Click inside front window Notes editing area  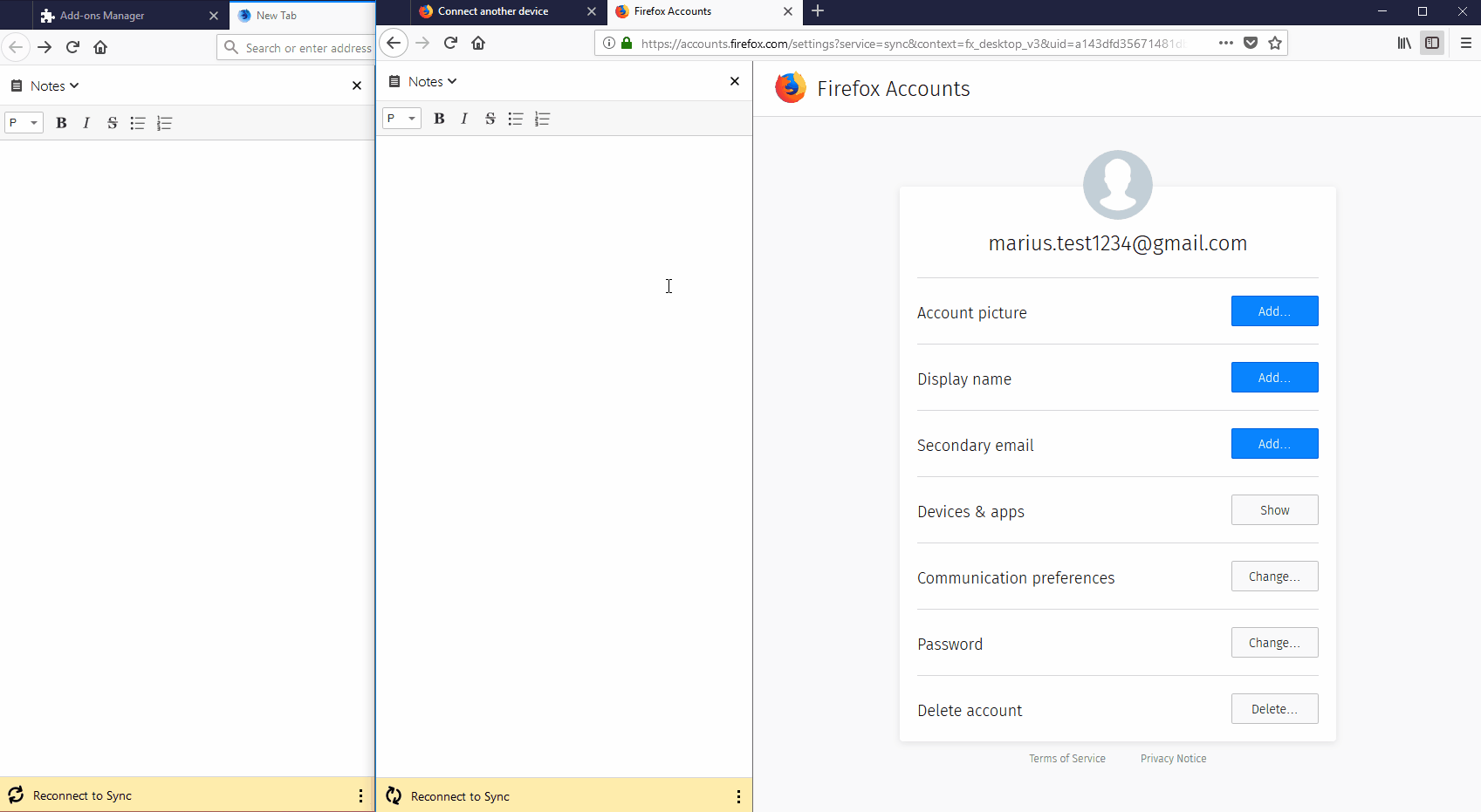pos(564,455)
